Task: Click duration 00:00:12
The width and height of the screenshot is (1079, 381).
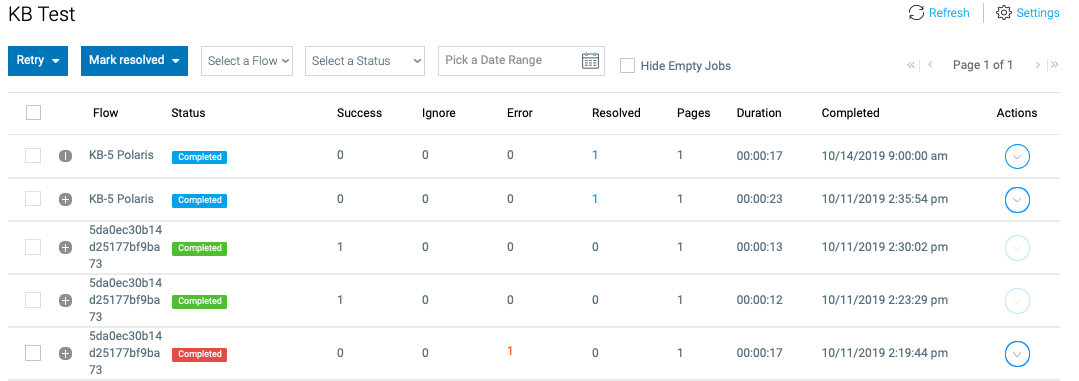Action: click(760, 300)
